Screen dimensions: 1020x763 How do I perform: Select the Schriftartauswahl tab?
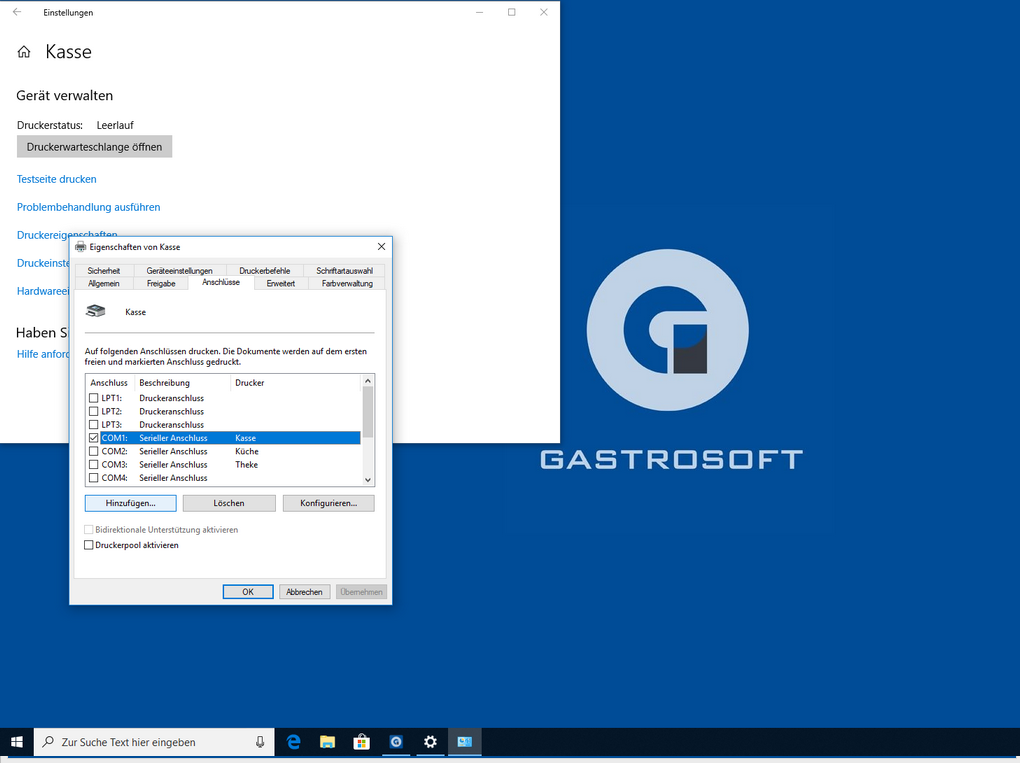[x=344, y=271]
